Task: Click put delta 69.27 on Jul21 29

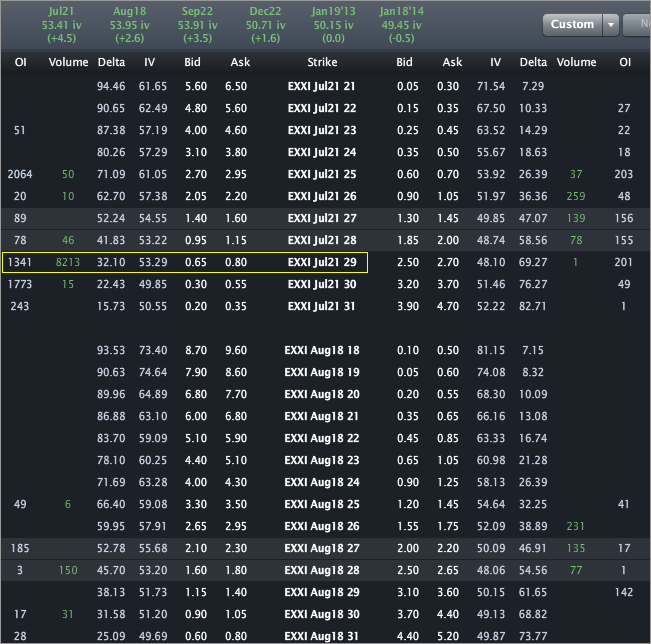Action: [533, 262]
